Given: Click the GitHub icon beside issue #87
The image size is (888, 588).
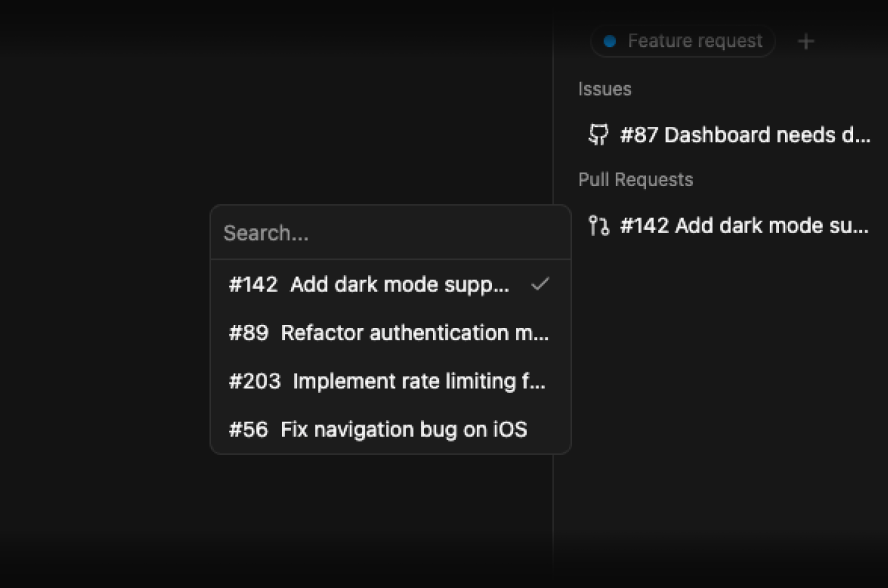Looking at the screenshot, I should pyautogui.click(x=598, y=135).
